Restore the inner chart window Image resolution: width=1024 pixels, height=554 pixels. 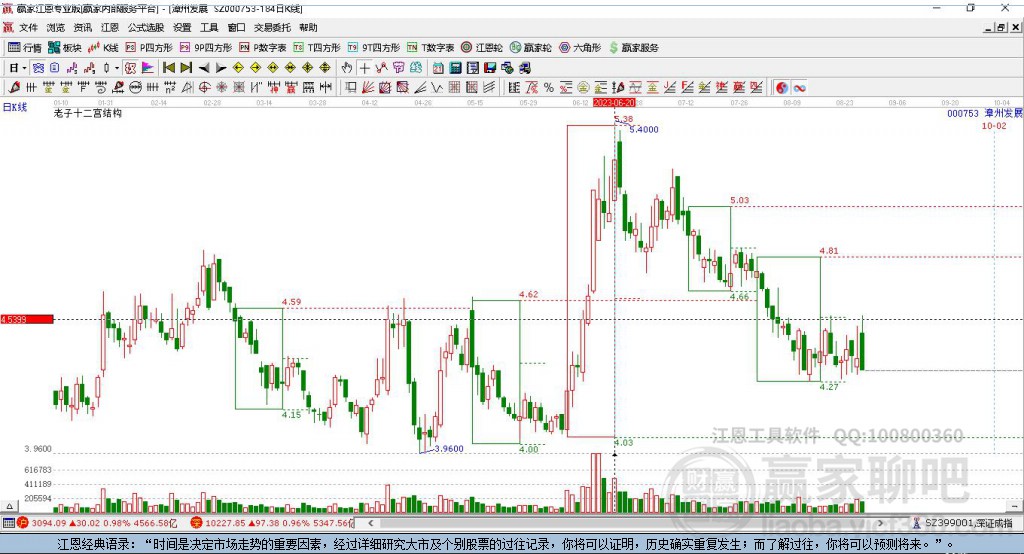click(x=1001, y=27)
